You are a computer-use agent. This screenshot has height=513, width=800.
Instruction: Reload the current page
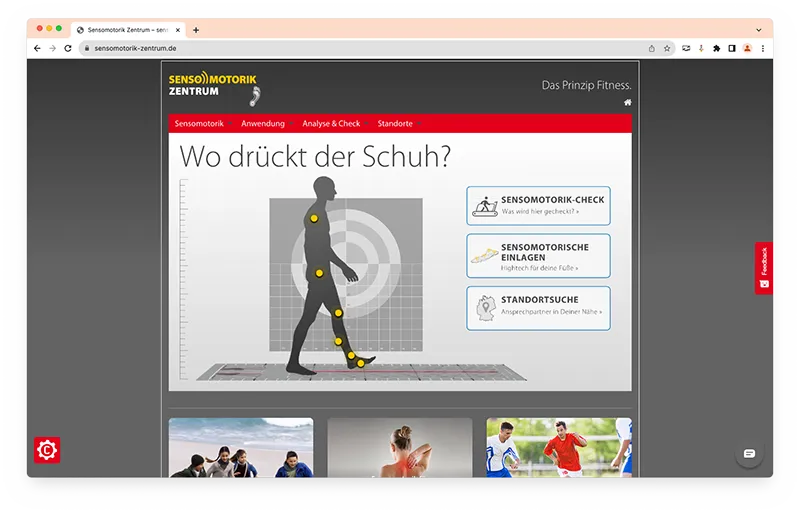(68, 48)
